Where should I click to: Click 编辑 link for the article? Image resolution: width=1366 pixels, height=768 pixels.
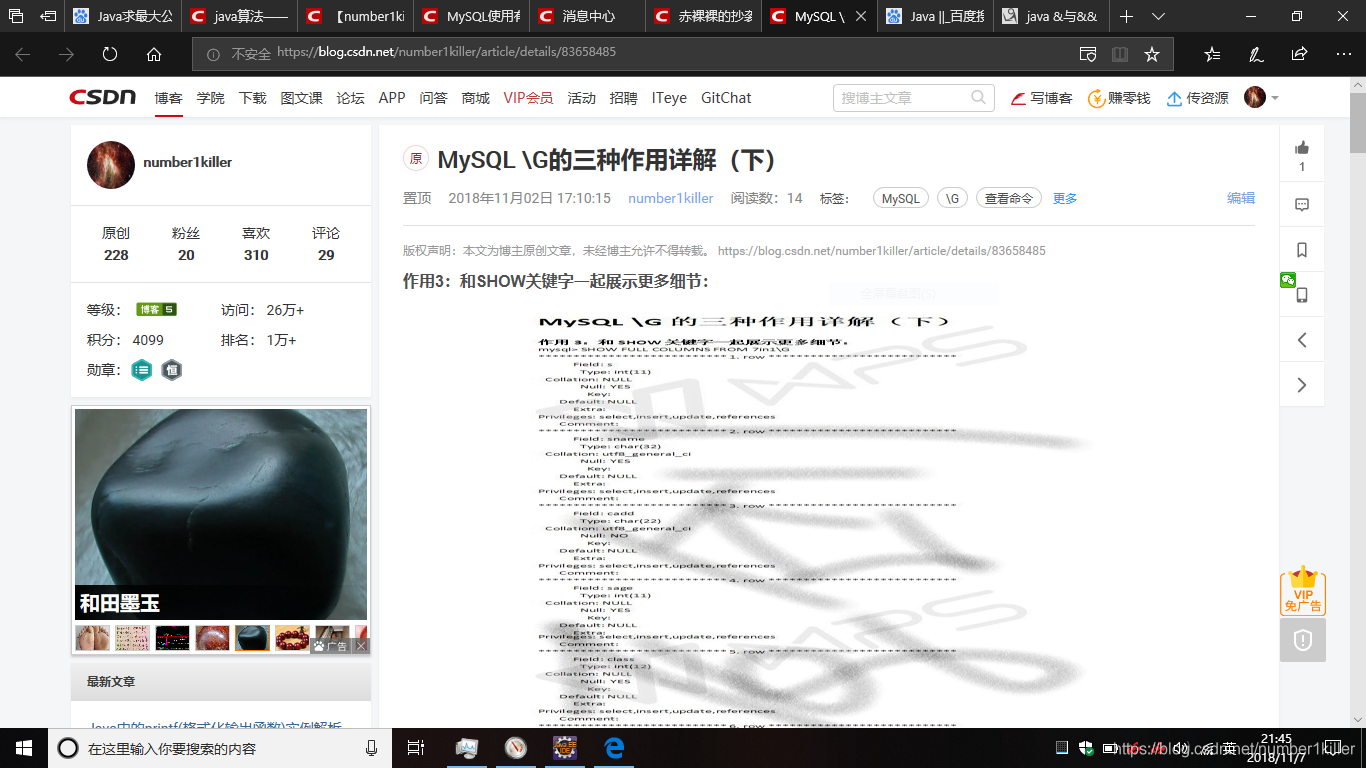[1241, 198]
